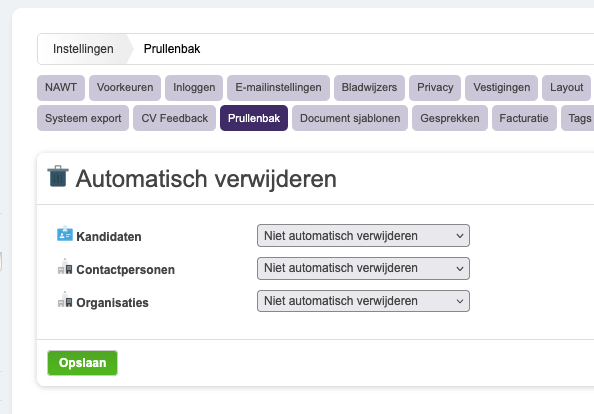Select the Vestigingen tab

pos(502,87)
